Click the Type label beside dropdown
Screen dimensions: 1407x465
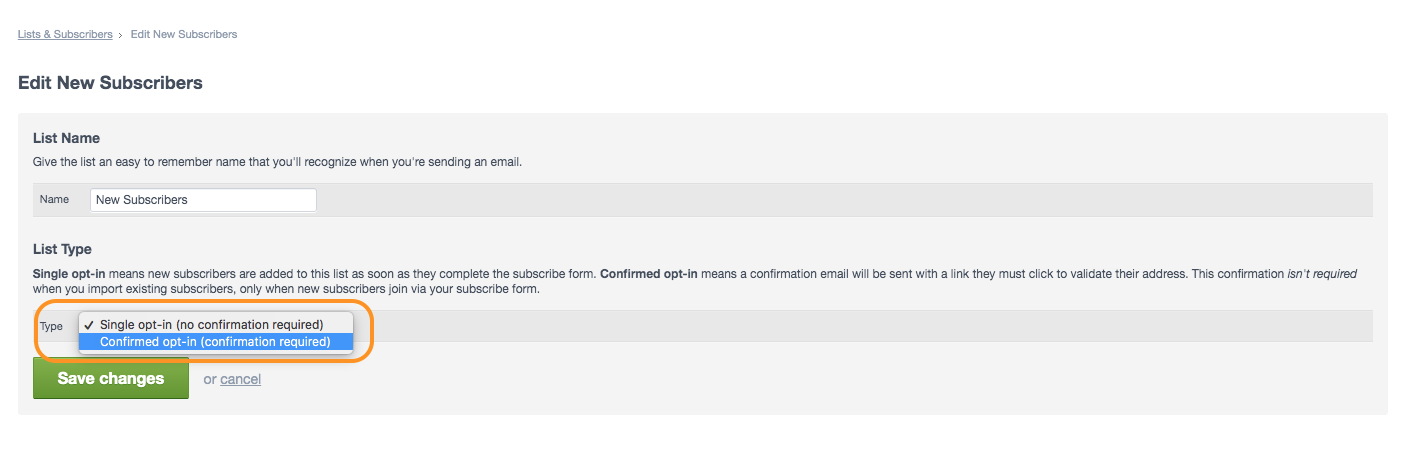[x=51, y=327]
